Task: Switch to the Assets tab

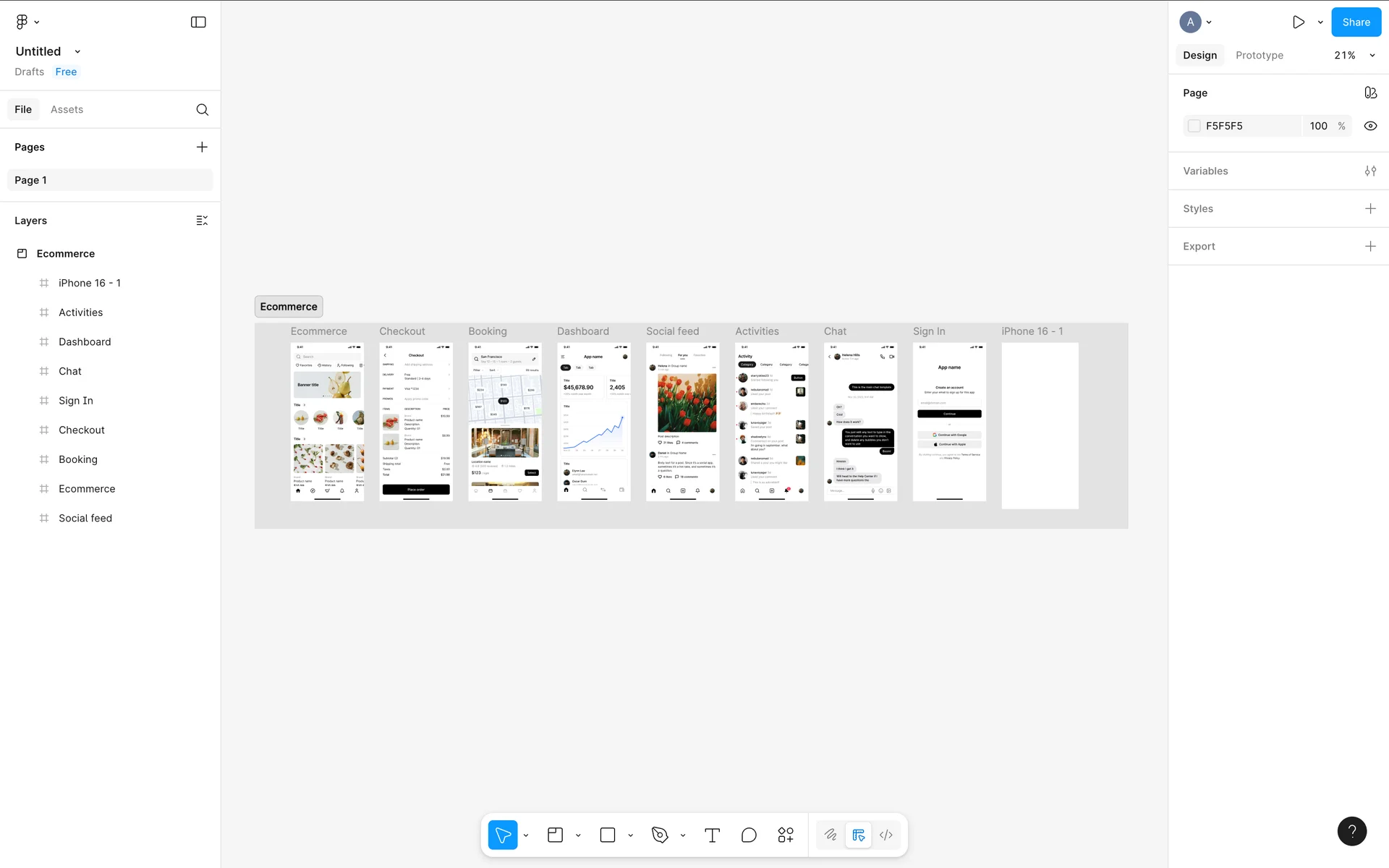Action: (67, 109)
